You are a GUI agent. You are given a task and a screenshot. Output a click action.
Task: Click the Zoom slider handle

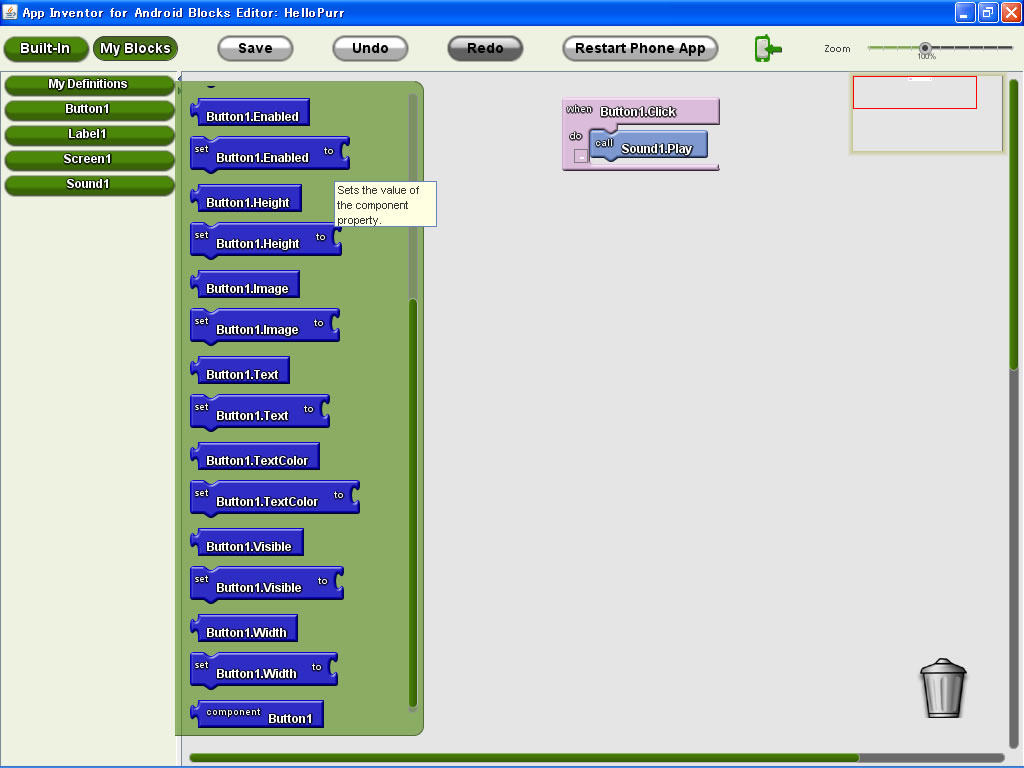point(925,47)
